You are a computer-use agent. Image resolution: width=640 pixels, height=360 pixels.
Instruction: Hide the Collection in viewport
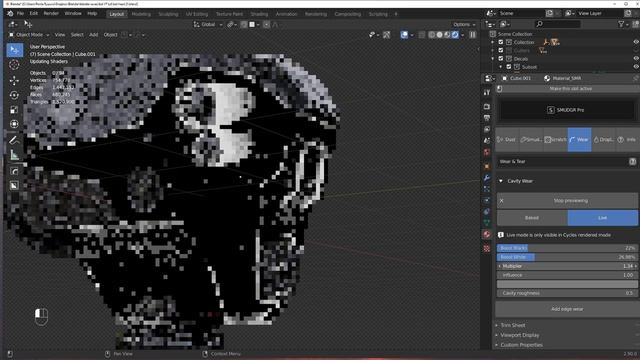tap(636, 42)
